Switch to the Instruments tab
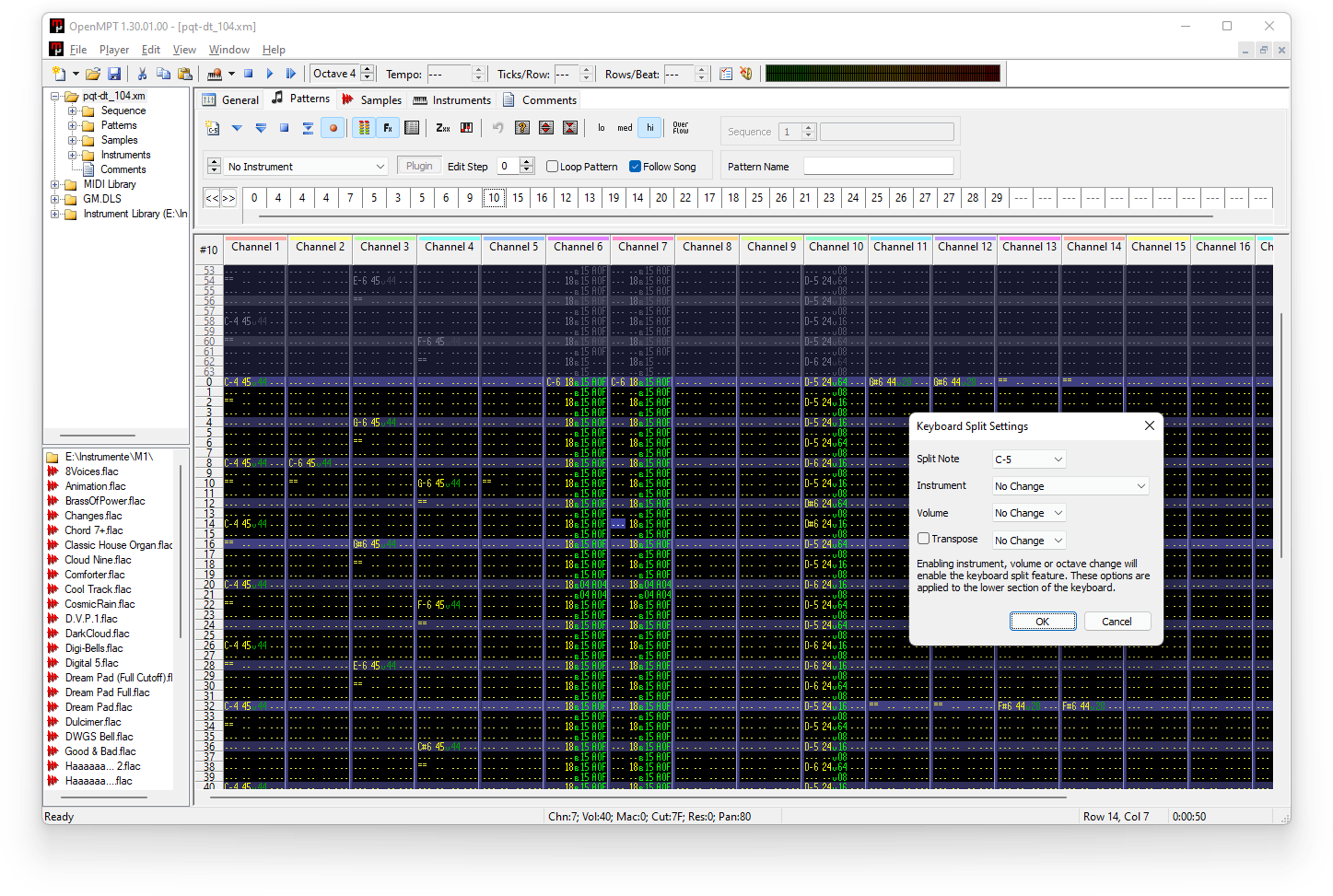The width and height of the screenshot is (1333, 896). (452, 99)
